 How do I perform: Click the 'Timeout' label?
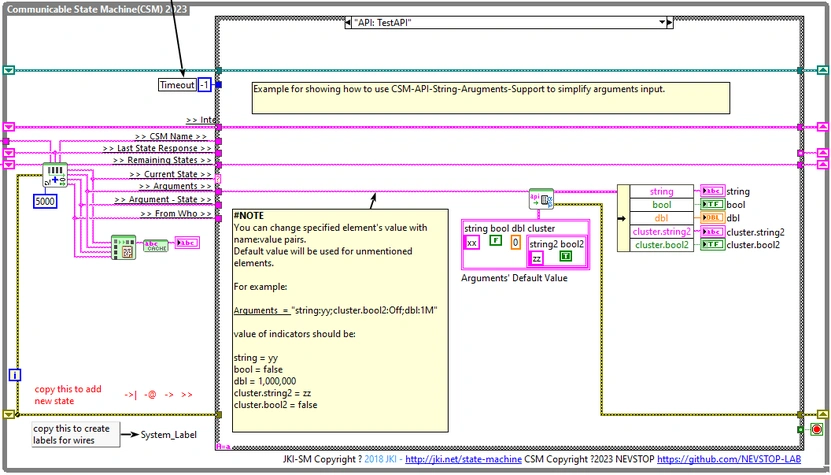coord(178,85)
